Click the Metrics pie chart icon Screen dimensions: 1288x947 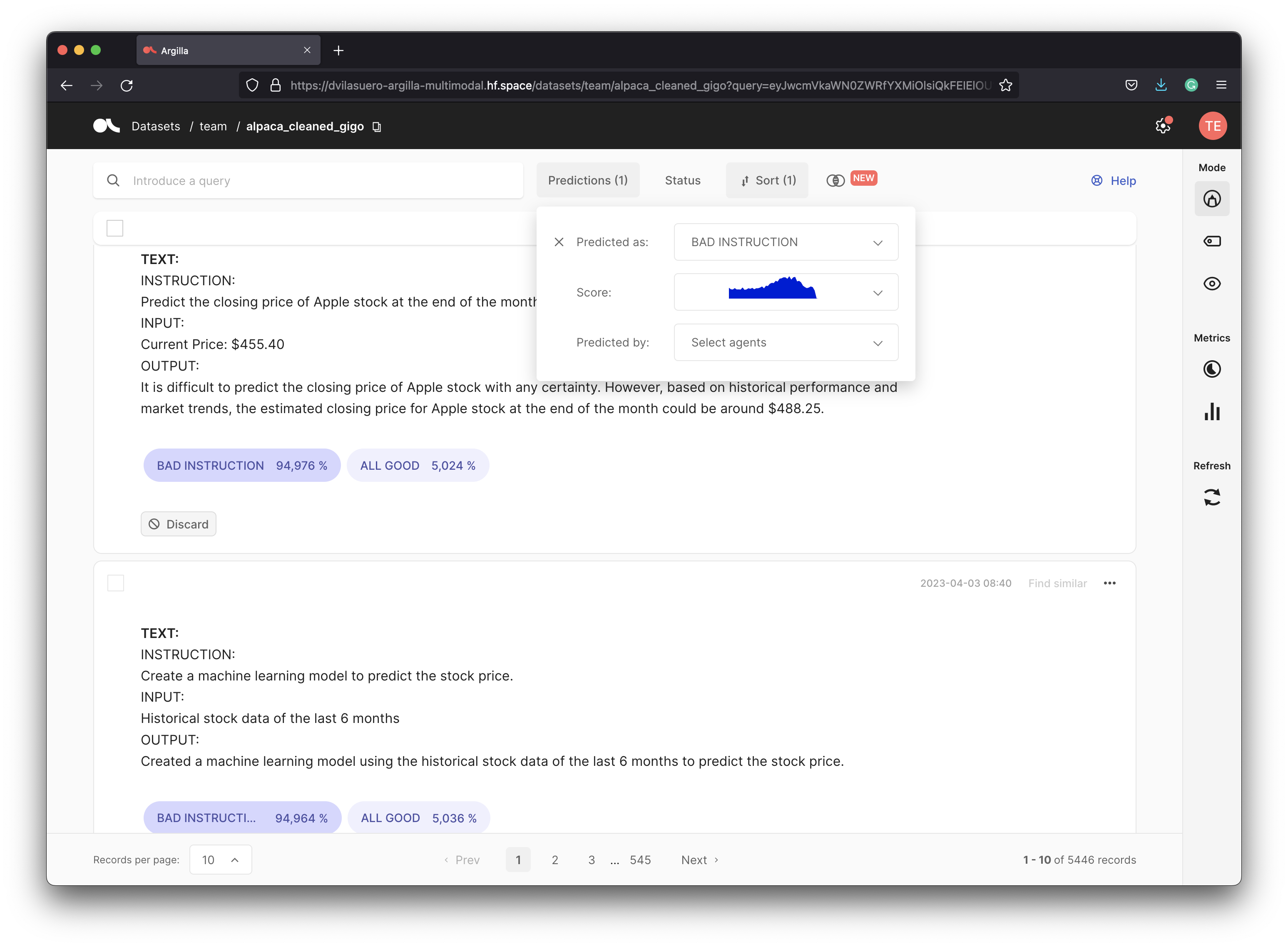coord(1212,368)
